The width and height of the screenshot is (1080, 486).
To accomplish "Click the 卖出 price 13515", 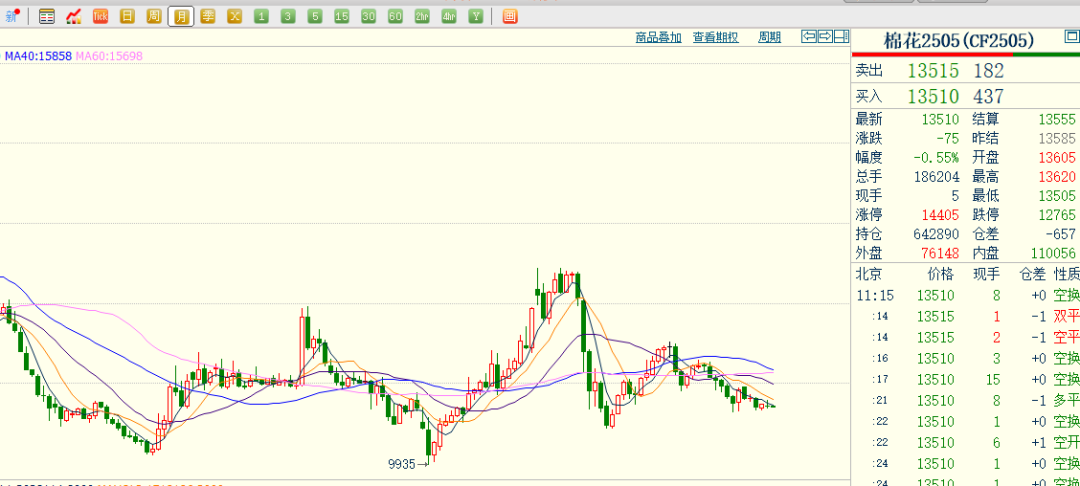I will point(933,71).
